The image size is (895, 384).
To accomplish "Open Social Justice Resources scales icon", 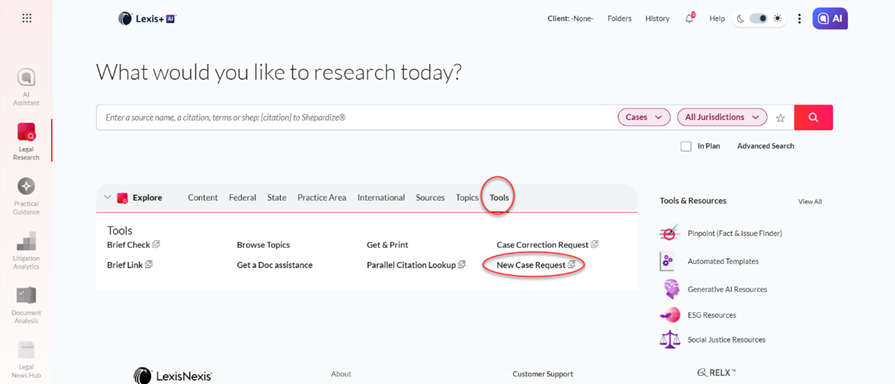I will coord(670,340).
